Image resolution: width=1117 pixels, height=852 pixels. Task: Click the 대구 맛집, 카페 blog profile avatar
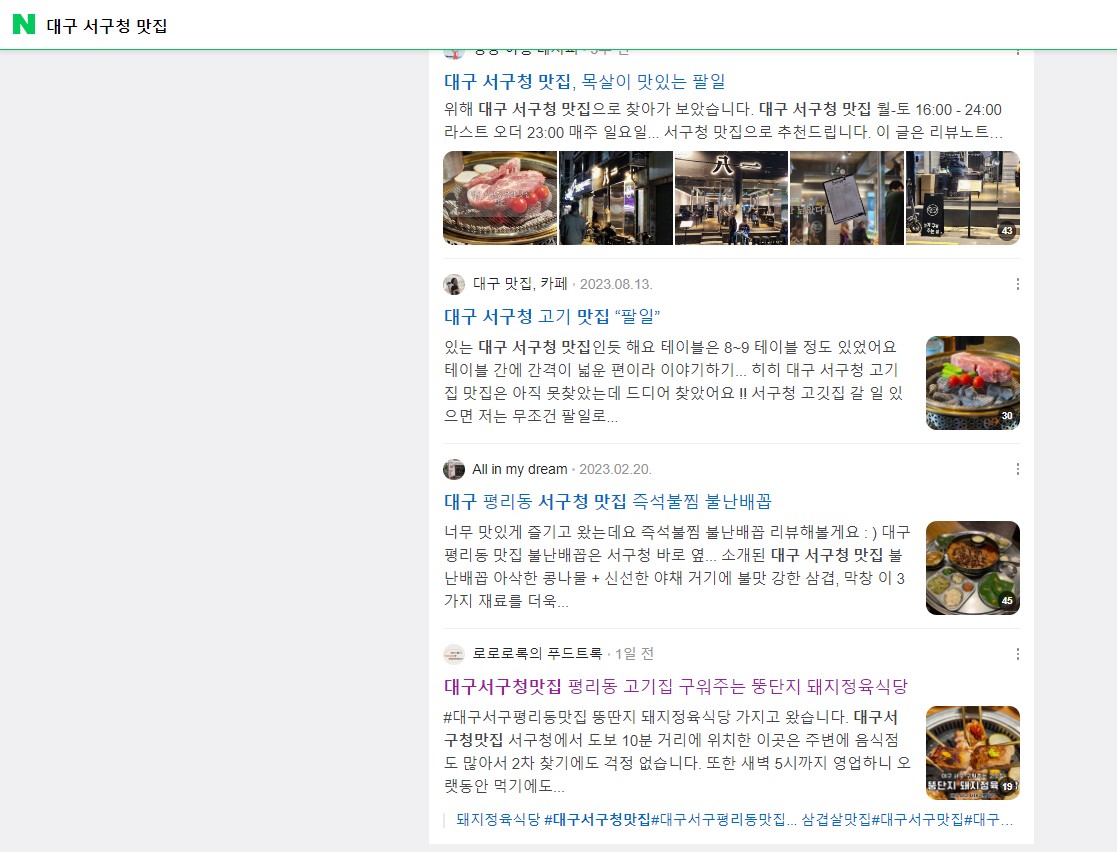tap(454, 284)
